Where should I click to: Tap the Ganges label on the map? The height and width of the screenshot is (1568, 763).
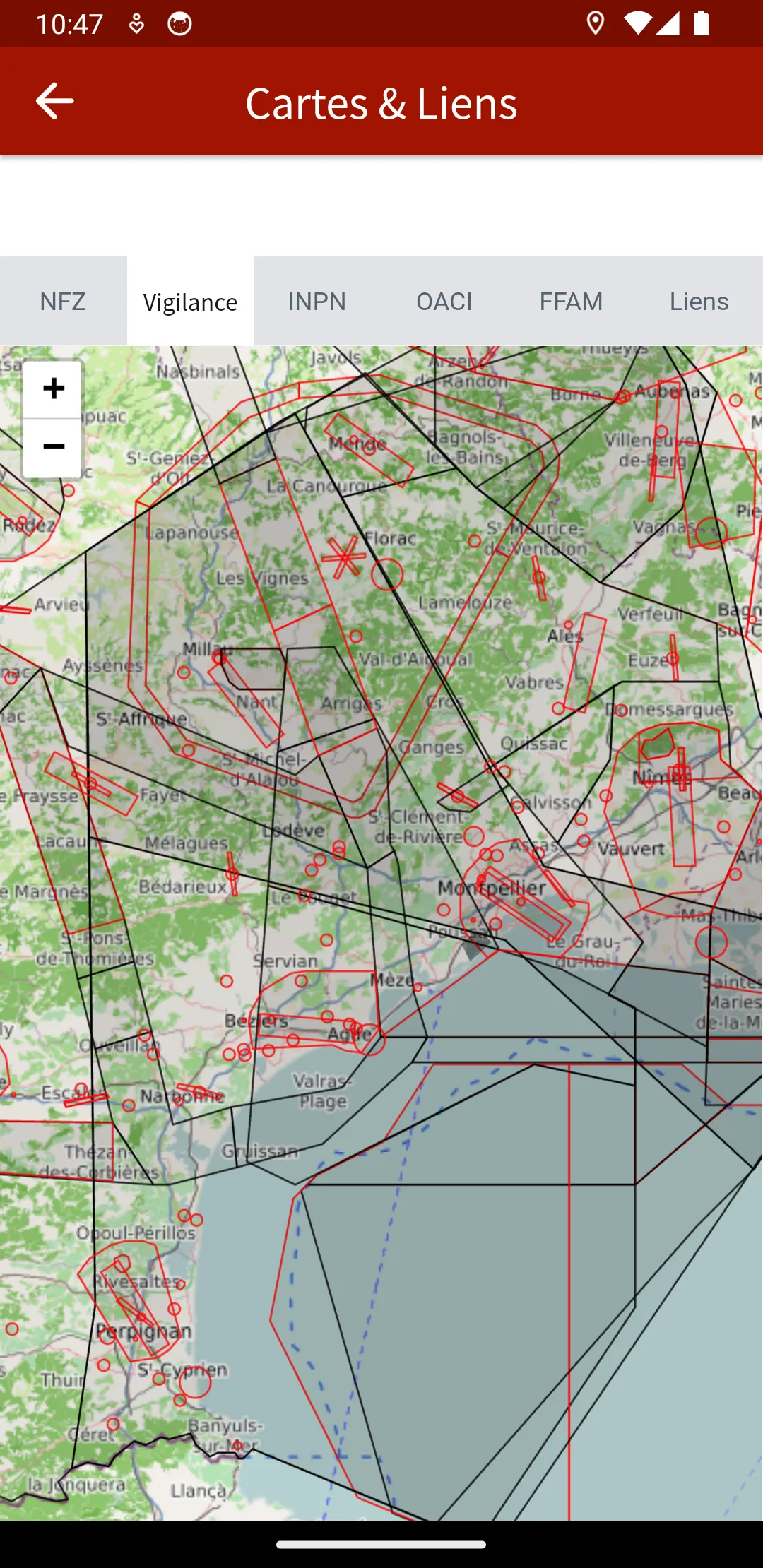(x=432, y=747)
